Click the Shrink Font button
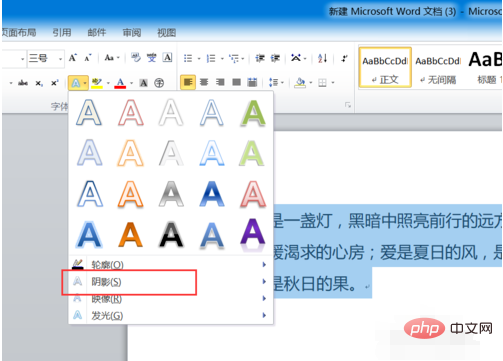The height and width of the screenshot is (361, 503). pyautogui.click(x=88, y=58)
